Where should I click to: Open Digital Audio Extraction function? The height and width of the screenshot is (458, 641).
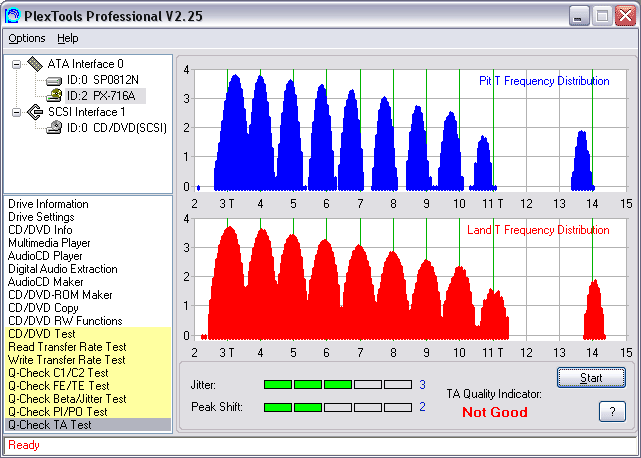pyautogui.click(x=63, y=269)
